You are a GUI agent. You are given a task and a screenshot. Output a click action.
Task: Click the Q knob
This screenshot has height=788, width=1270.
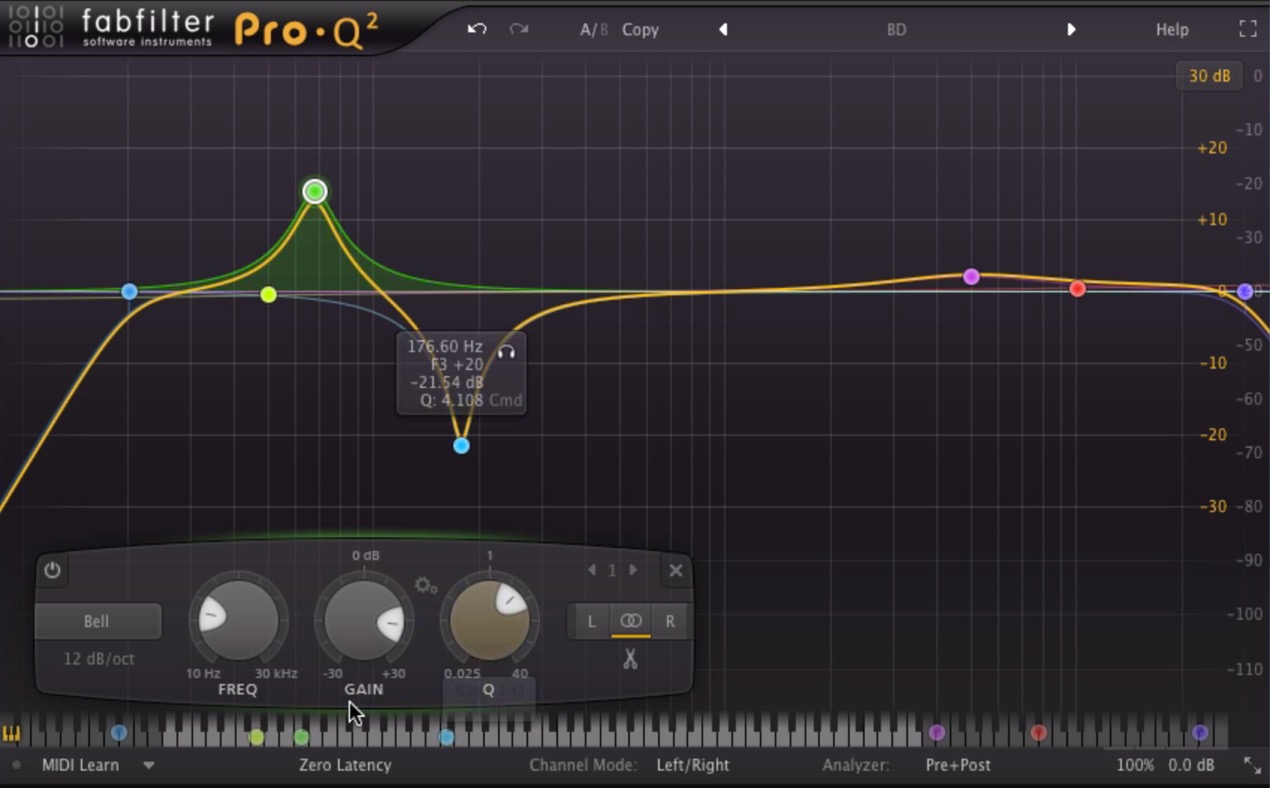[489, 620]
